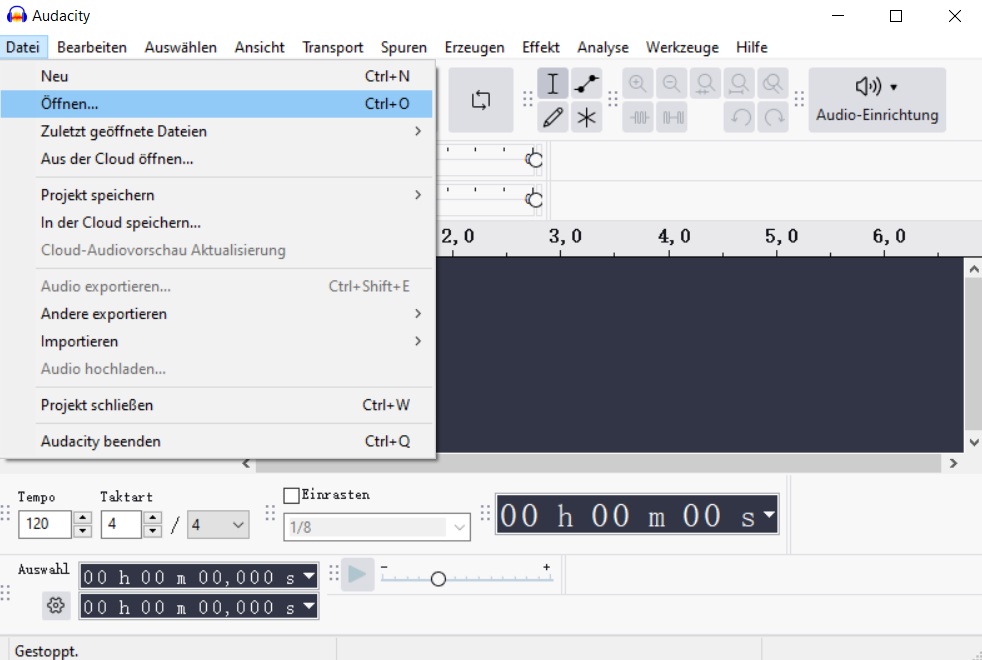
Task: Click the Fit Project to Width icon
Action: [739, 84]
